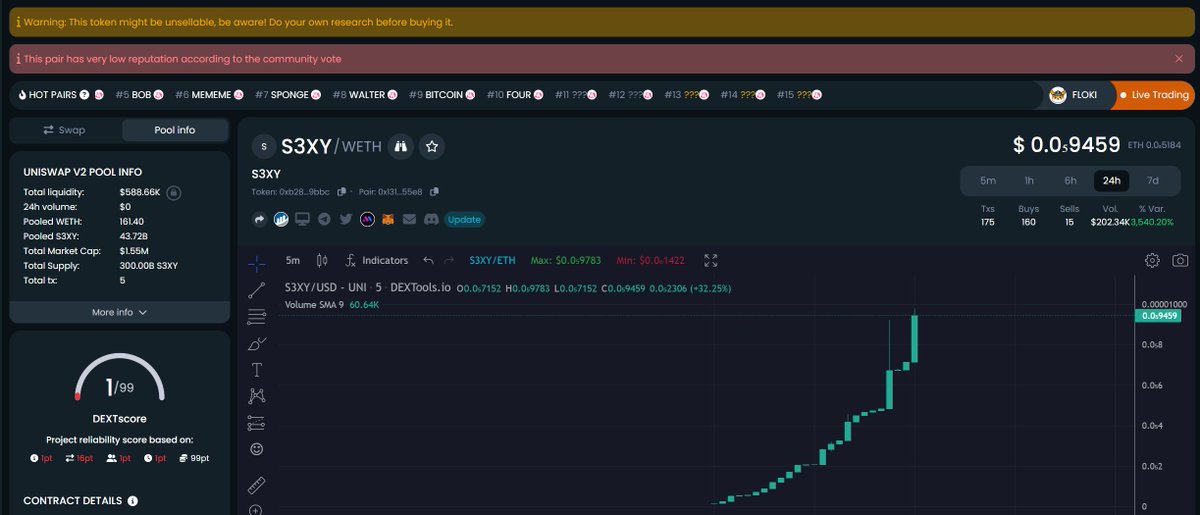Select the forecast and measurement tool
Screen dimensions: 1200x515
[256, 422]
